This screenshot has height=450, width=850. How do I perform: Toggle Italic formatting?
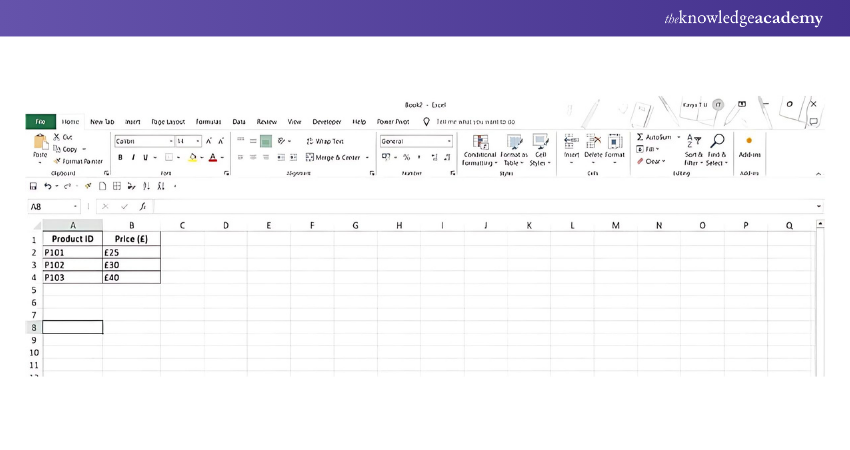[133, 157]
